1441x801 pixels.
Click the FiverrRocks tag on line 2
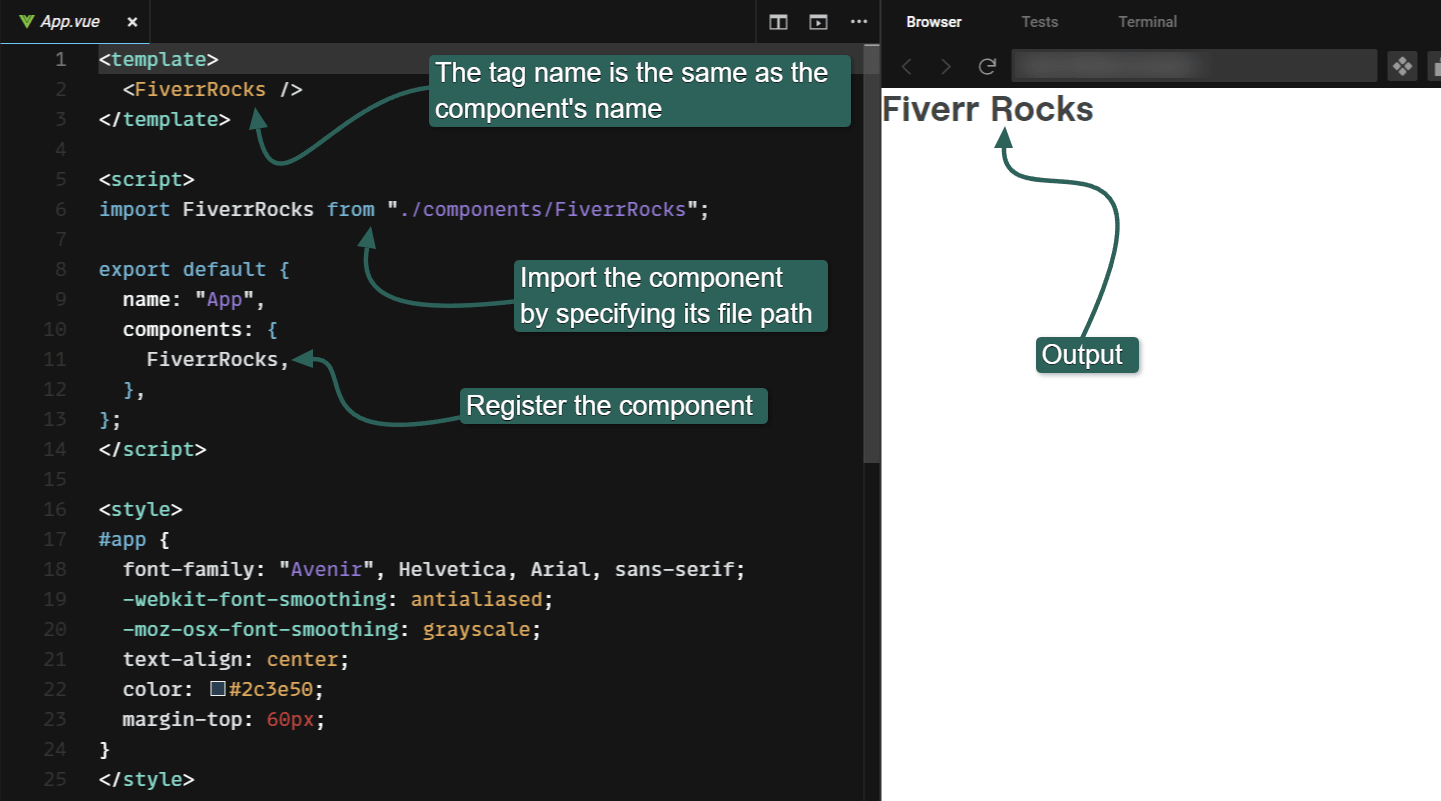tap(200, 89)
